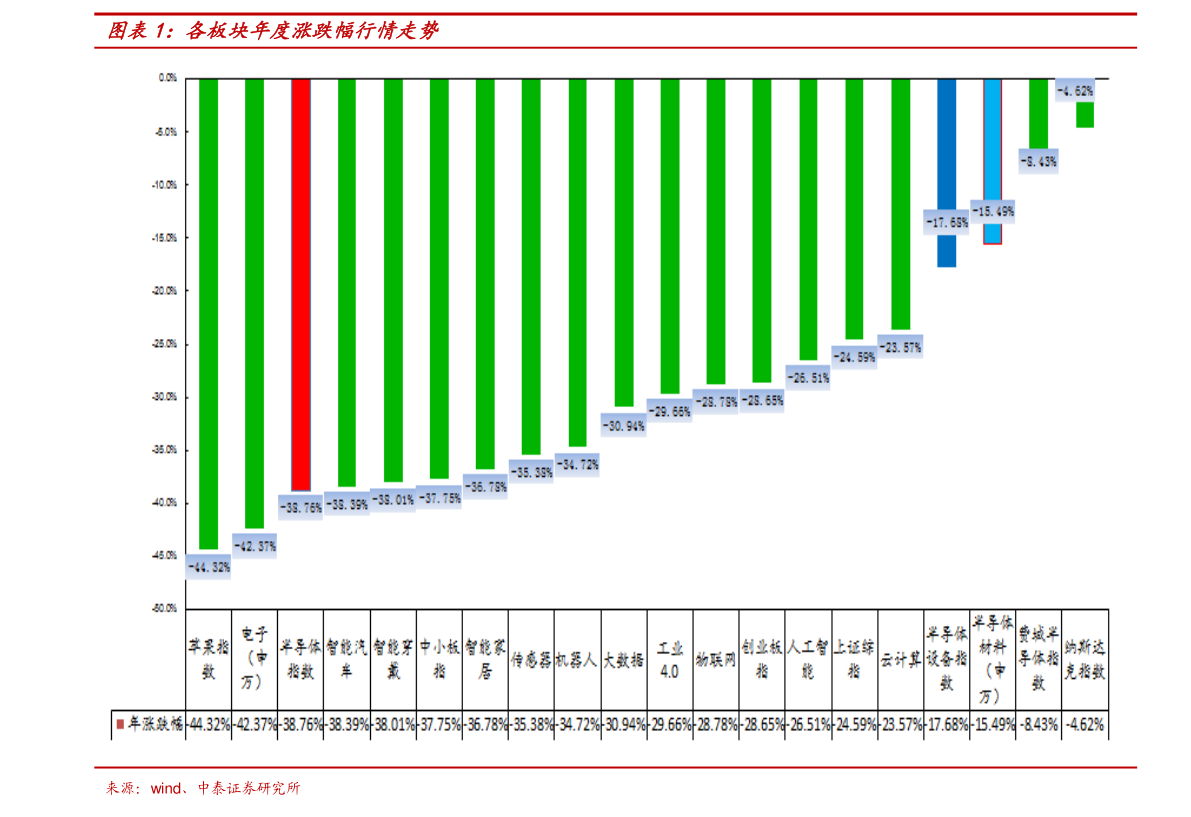Click the -44.32% data label
Image resolution: width=1191 pixels, height=817 pixels.
click(208, 567)
